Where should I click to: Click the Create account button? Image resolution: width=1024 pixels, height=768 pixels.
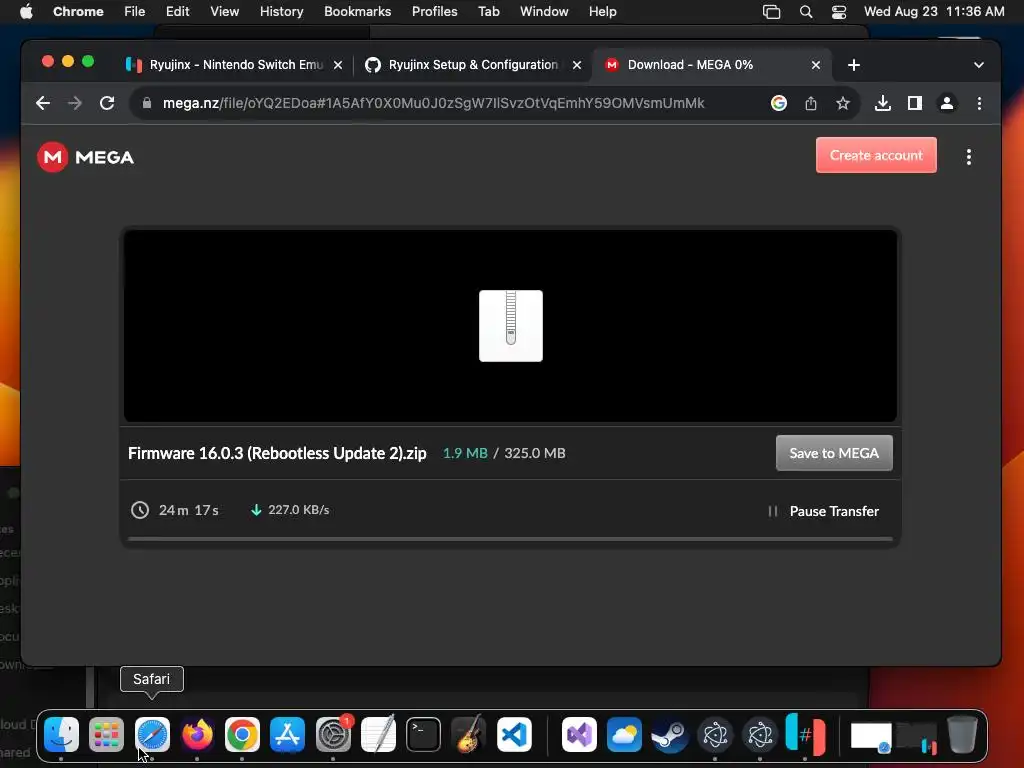coord(876,155)
